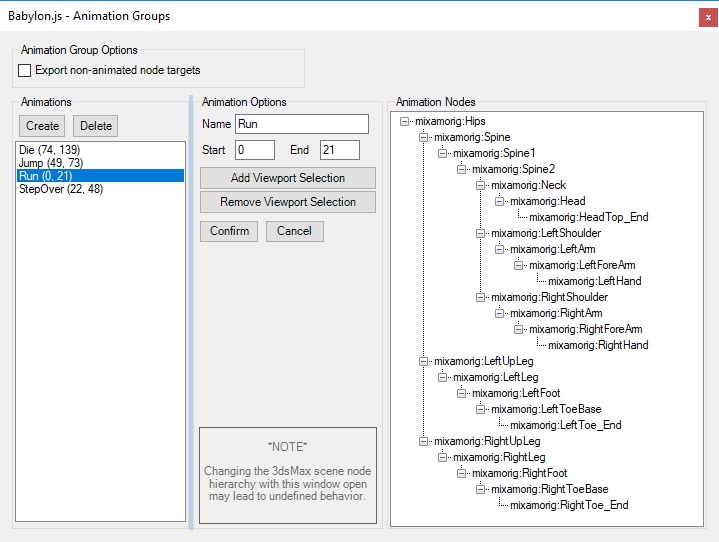Click the Create animation button

[42, 126]
